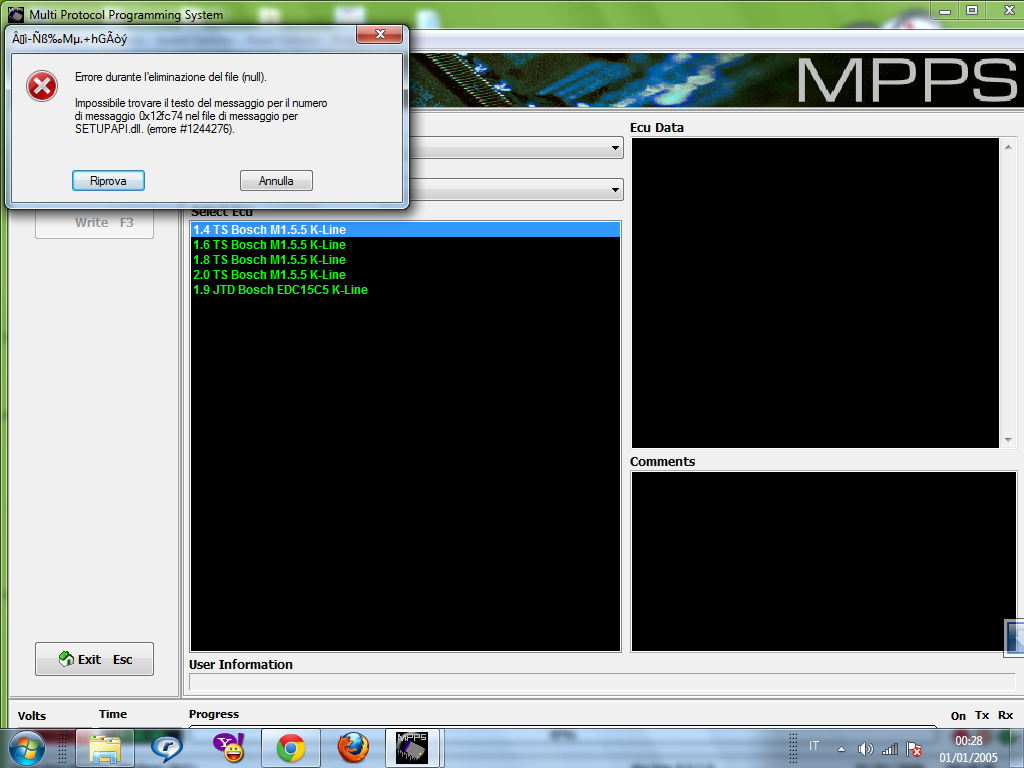Minimize the MPPS main window
Screen dimensions: 1024x768
coord(945,10)
